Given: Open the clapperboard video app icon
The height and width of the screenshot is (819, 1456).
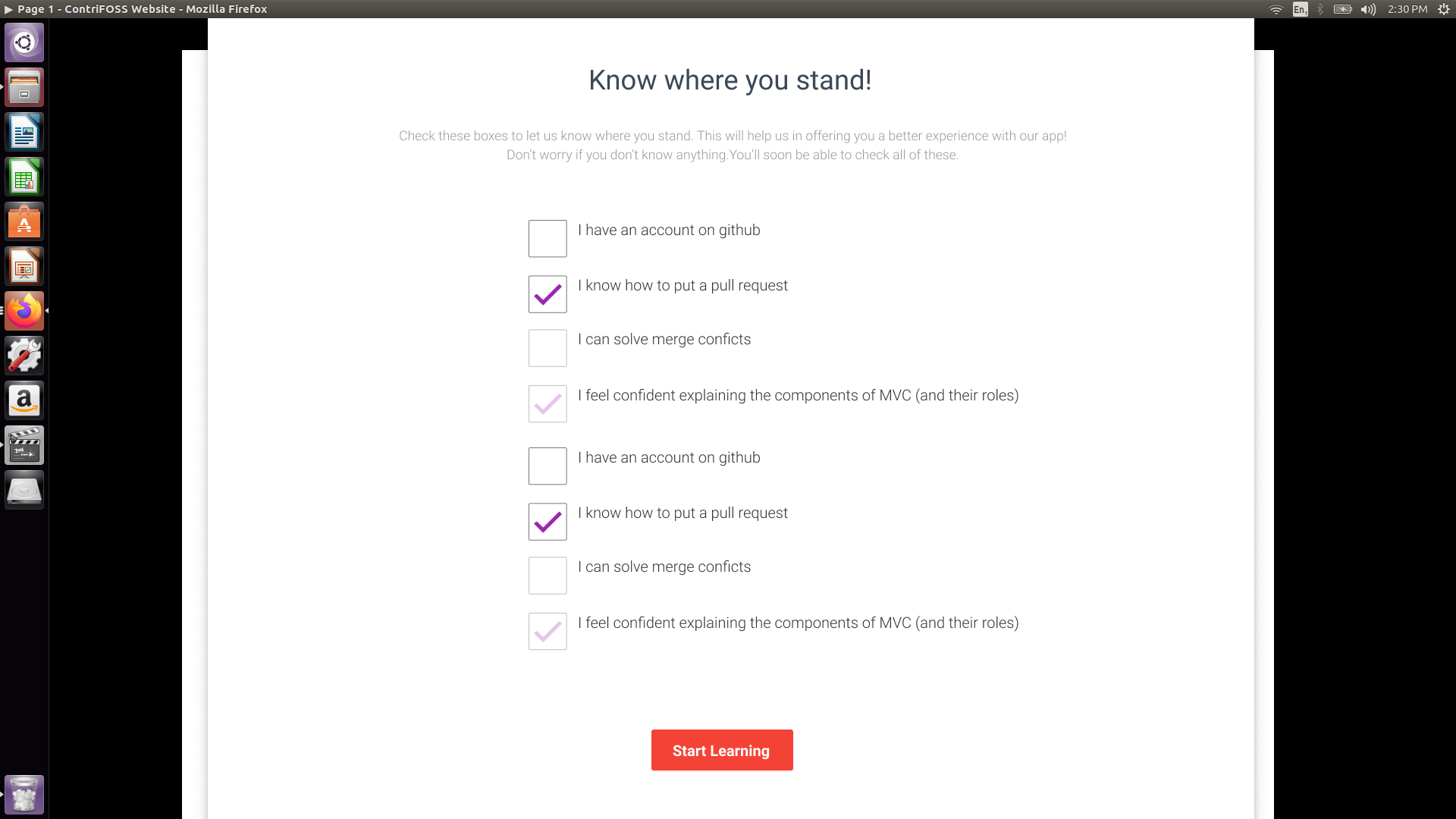Looking at the screenshot, I should [24, 445].
